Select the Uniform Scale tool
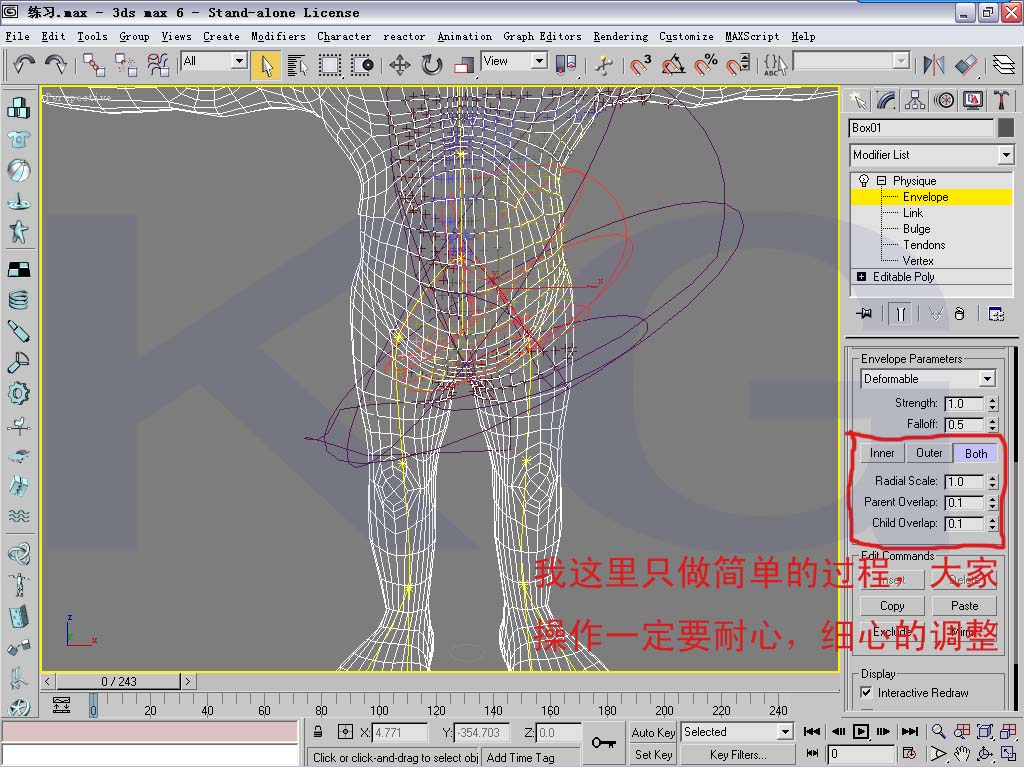Viewport: 1024px width, 768px height. [464, 65]
